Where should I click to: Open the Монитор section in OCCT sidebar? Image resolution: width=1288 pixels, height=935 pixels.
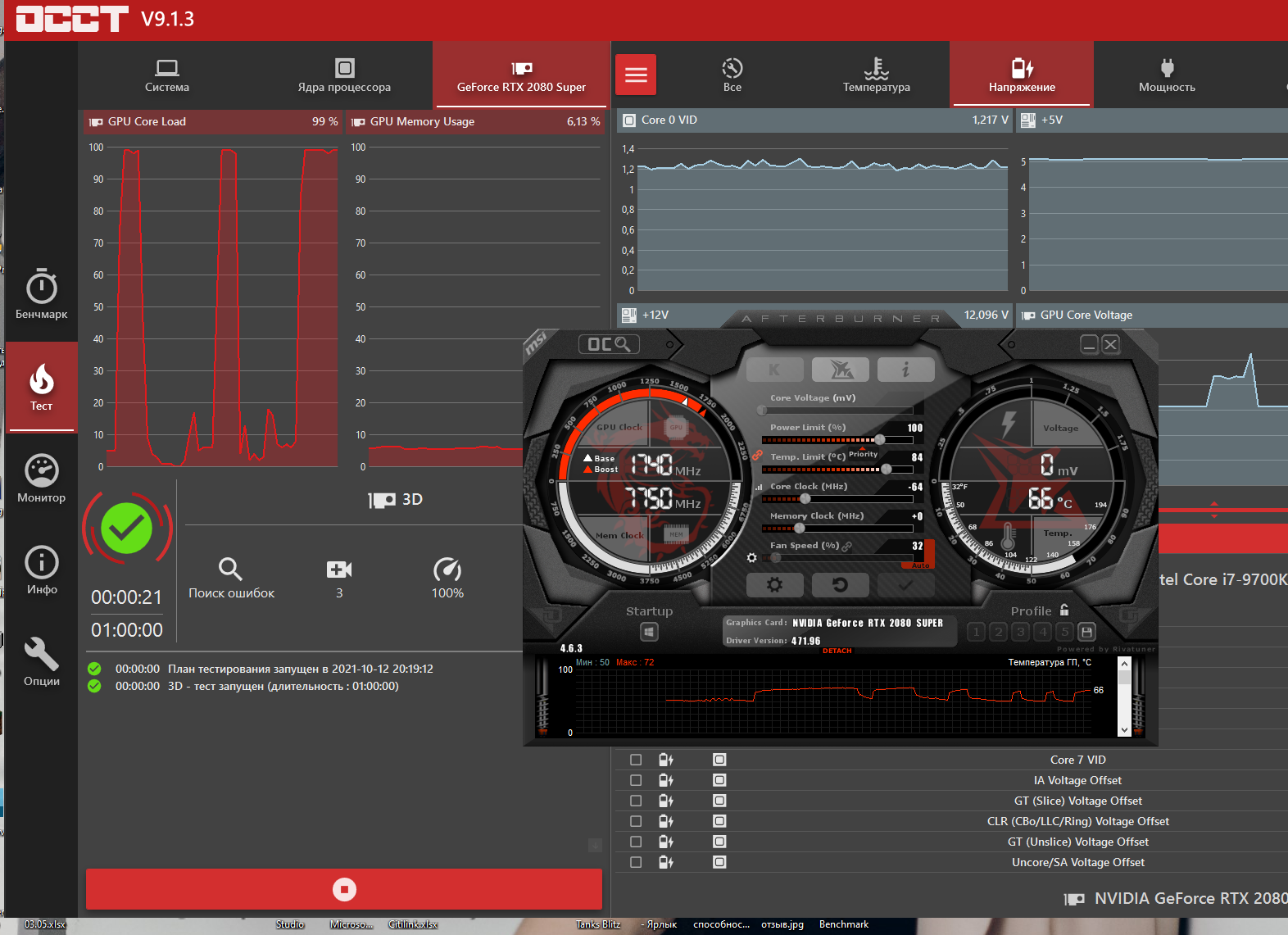pyautogui.click(x=42, y=479)
